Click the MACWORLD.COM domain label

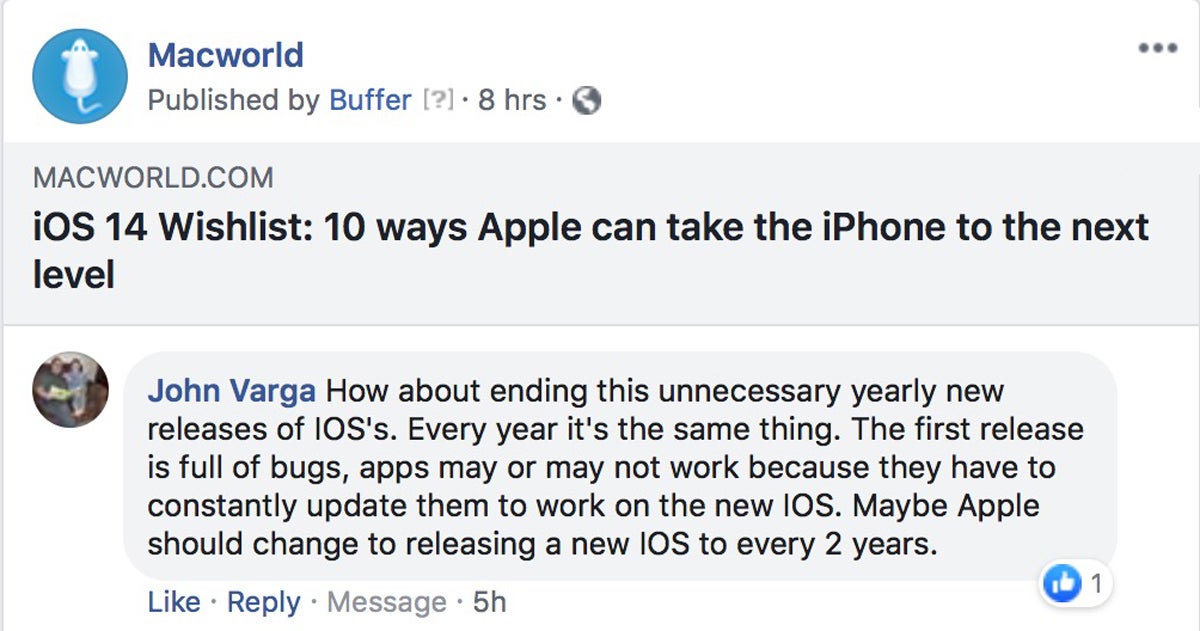click(153, 179)
